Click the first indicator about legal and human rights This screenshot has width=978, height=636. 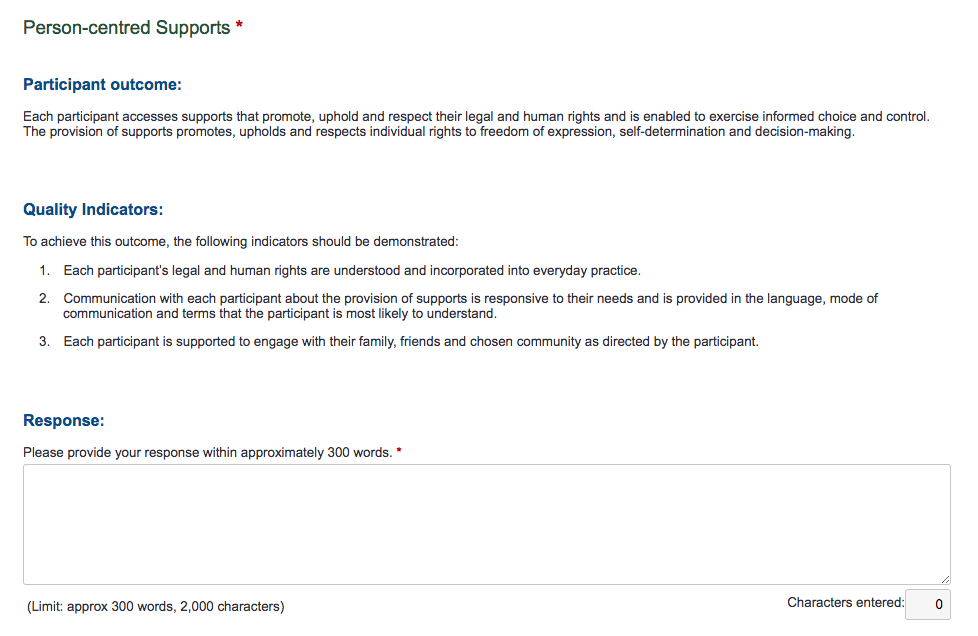pos(352,271)
